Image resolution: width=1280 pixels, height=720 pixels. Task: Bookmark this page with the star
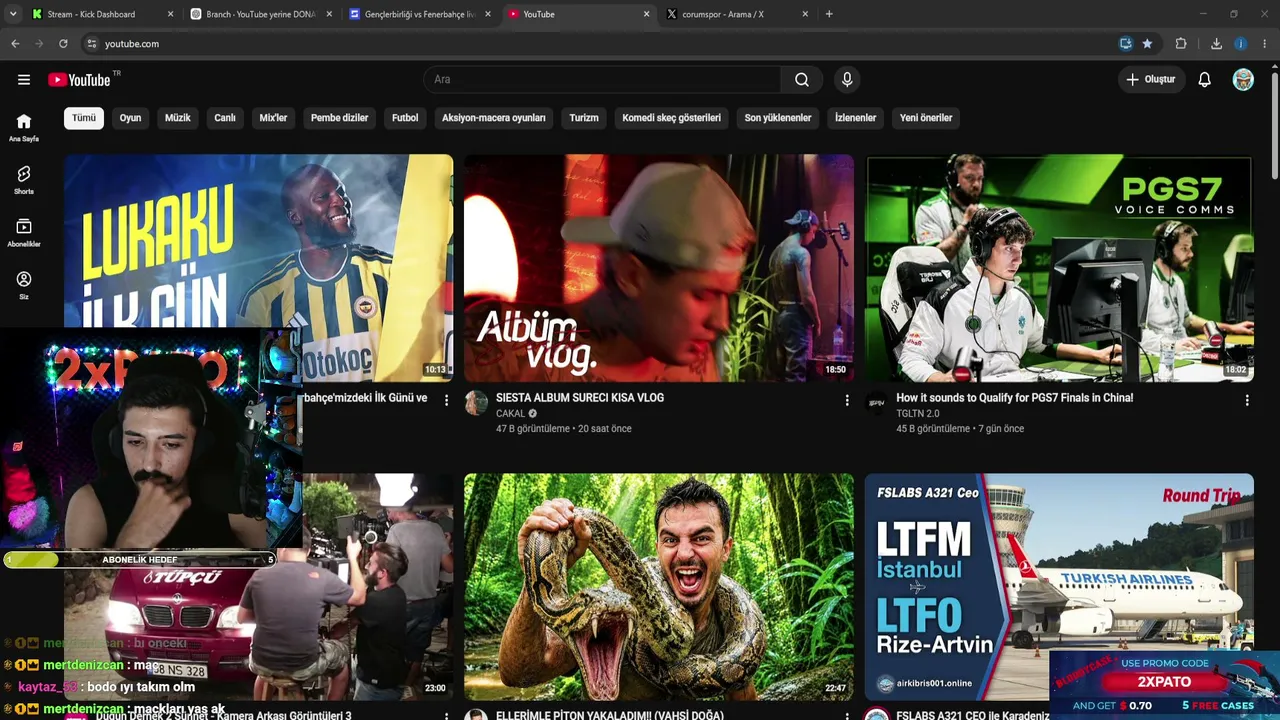pyautogui.click(x=1147, y=44)
